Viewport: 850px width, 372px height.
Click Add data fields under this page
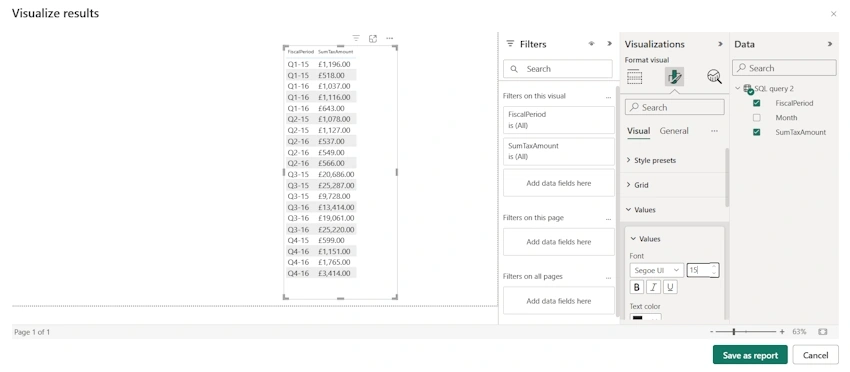tap(558, 242)
